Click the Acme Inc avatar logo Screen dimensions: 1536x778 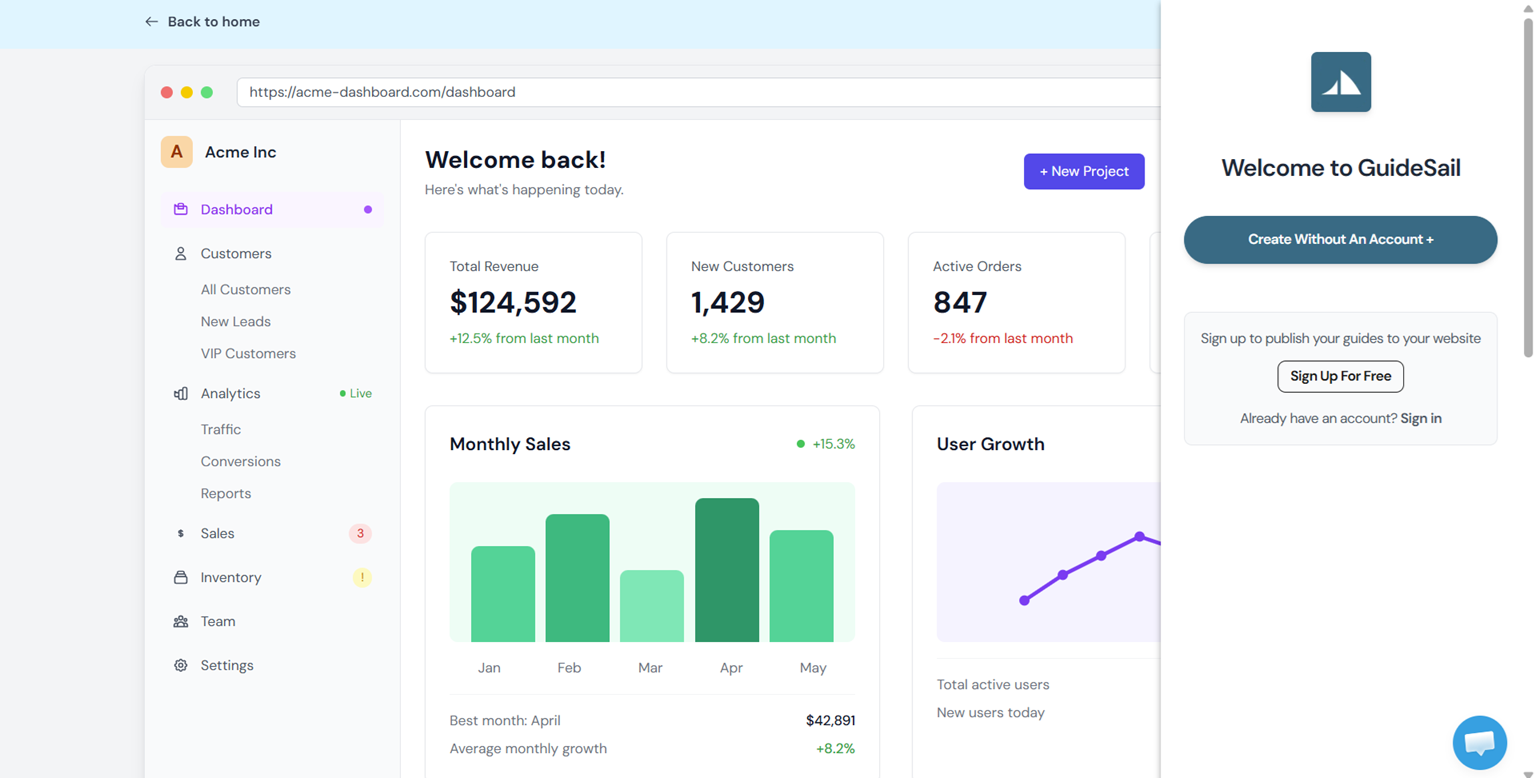[177, 152]
